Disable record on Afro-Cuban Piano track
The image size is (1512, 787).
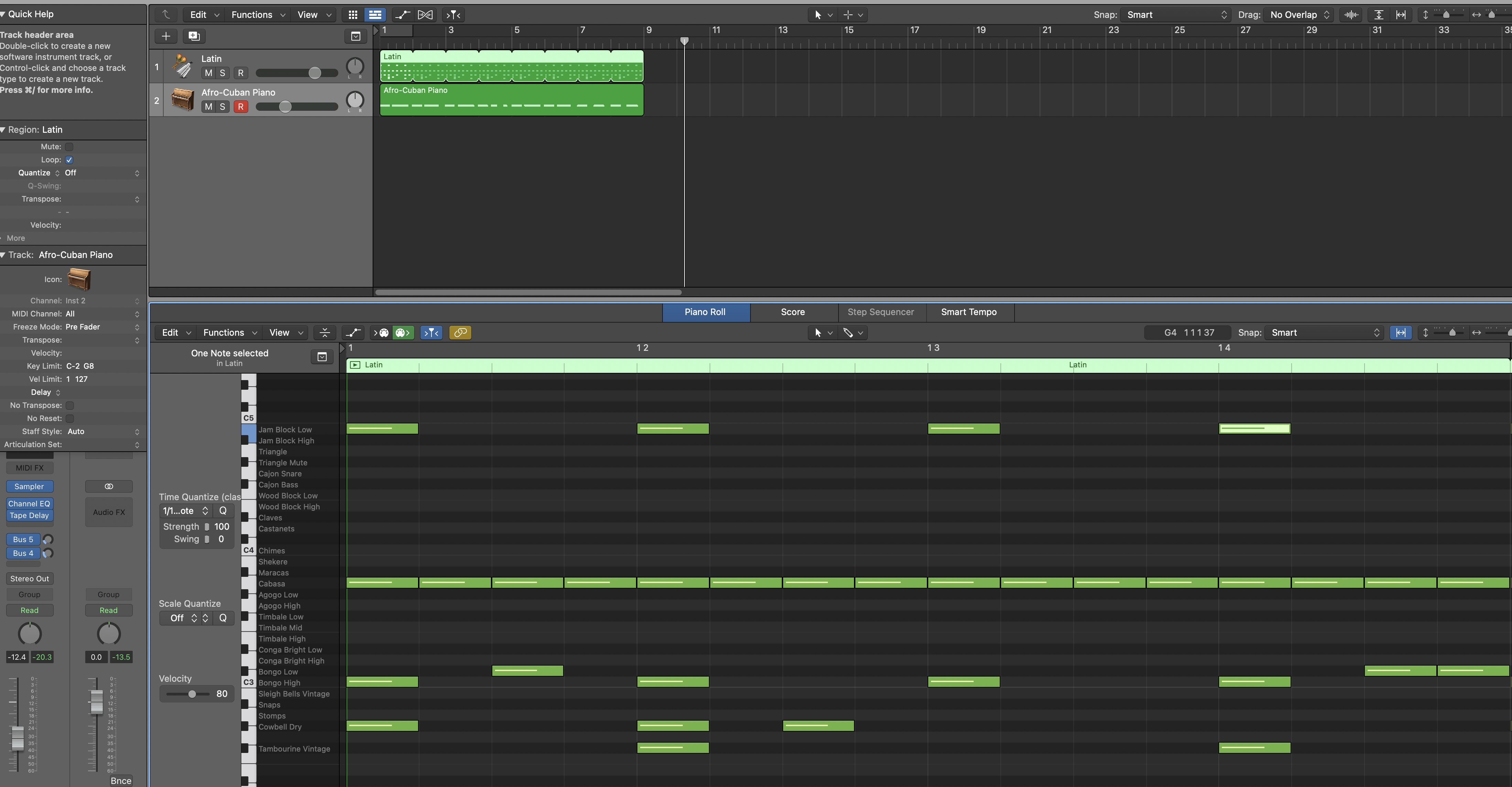(240, 106)
